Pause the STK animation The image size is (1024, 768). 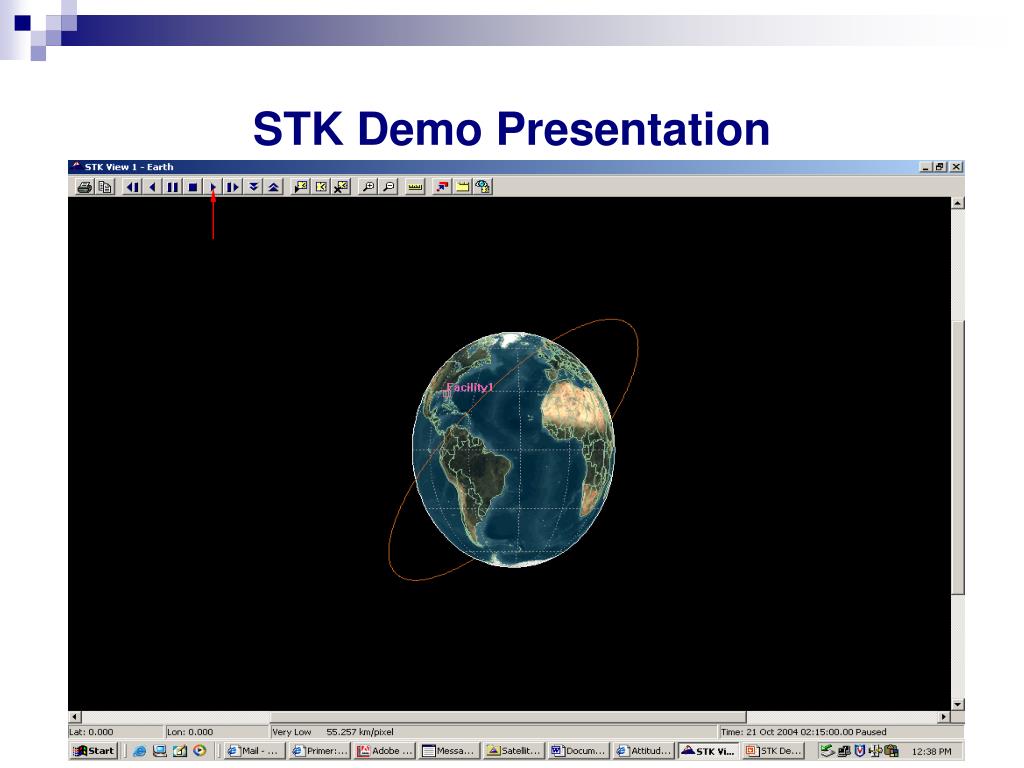click(172, 187)
